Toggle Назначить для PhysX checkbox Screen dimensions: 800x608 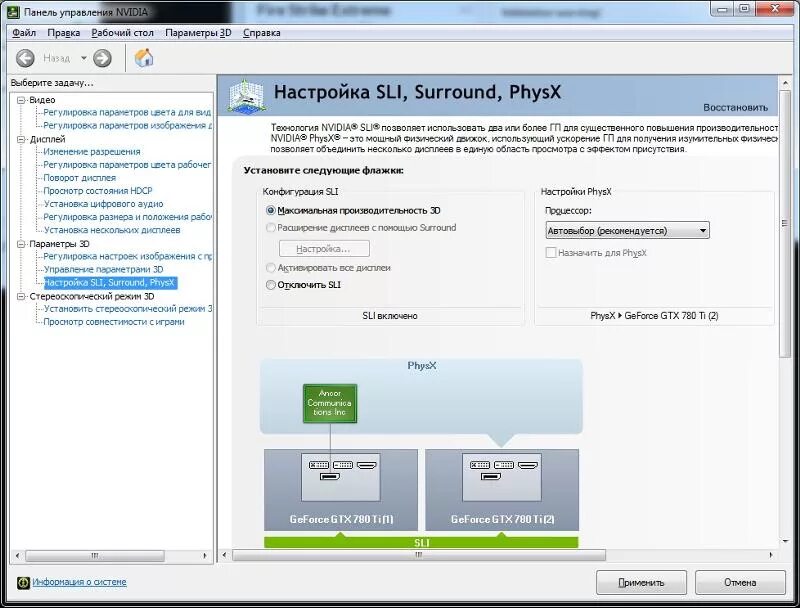click(x=551, y=252)
